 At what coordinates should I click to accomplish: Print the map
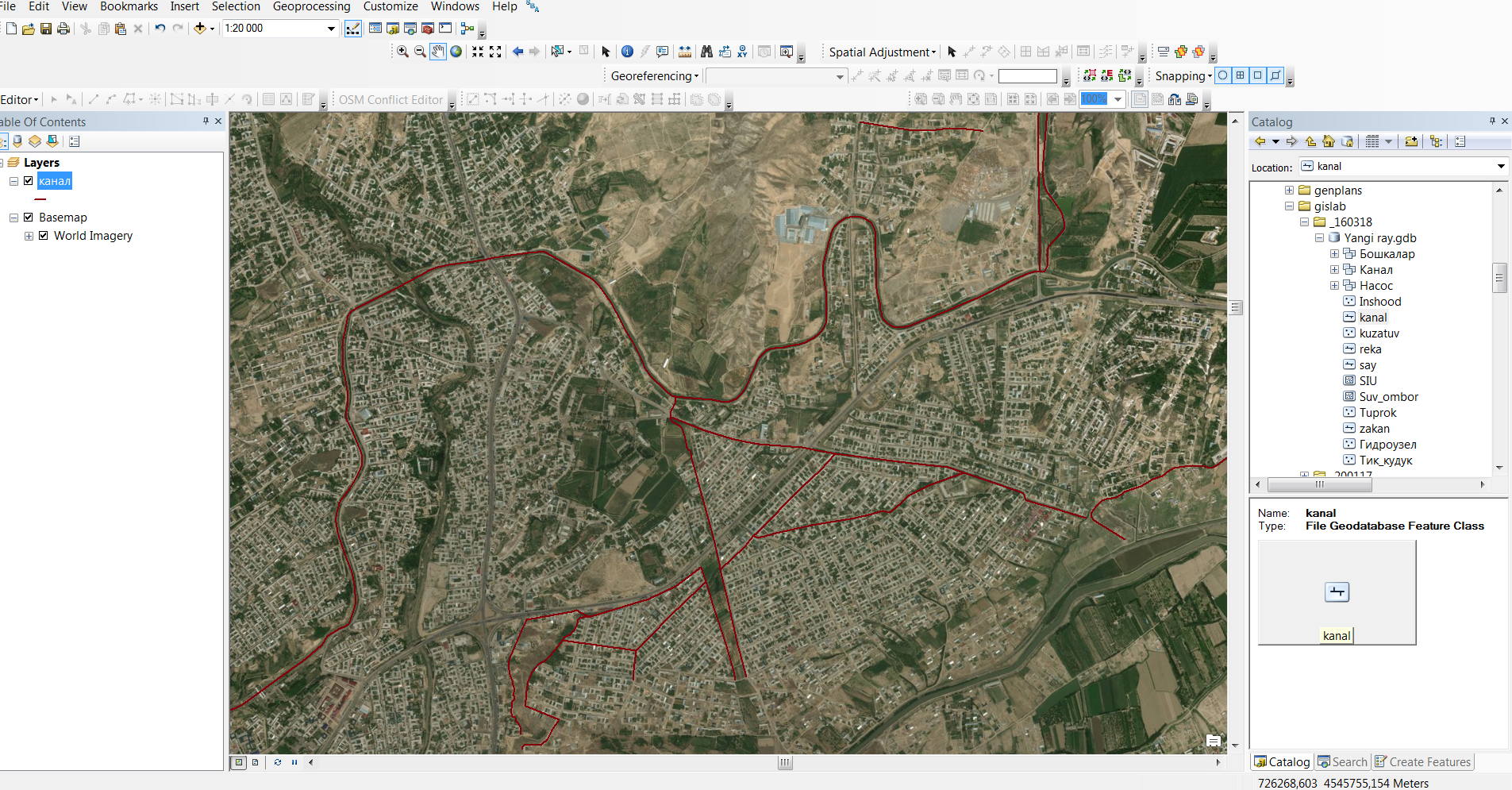pos(63,29)
